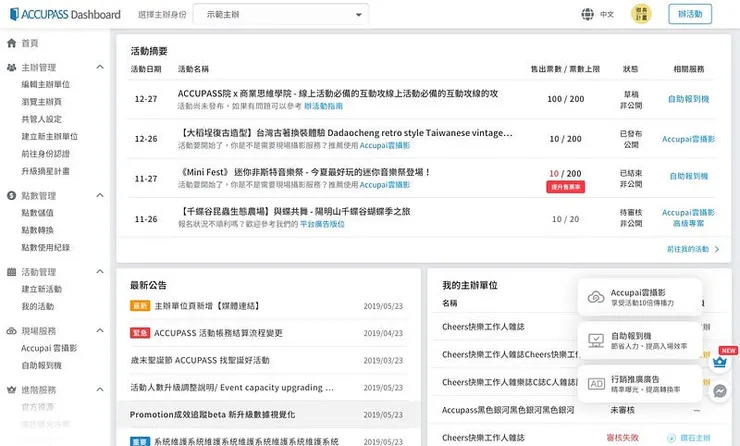Collapse the 進階服務 sidebar section

click(x=100, y=389)
